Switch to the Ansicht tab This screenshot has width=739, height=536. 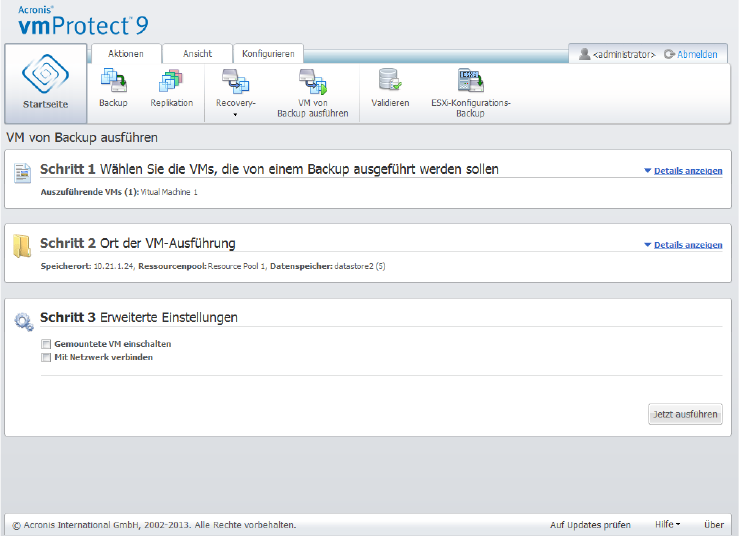tap(197, 54)
